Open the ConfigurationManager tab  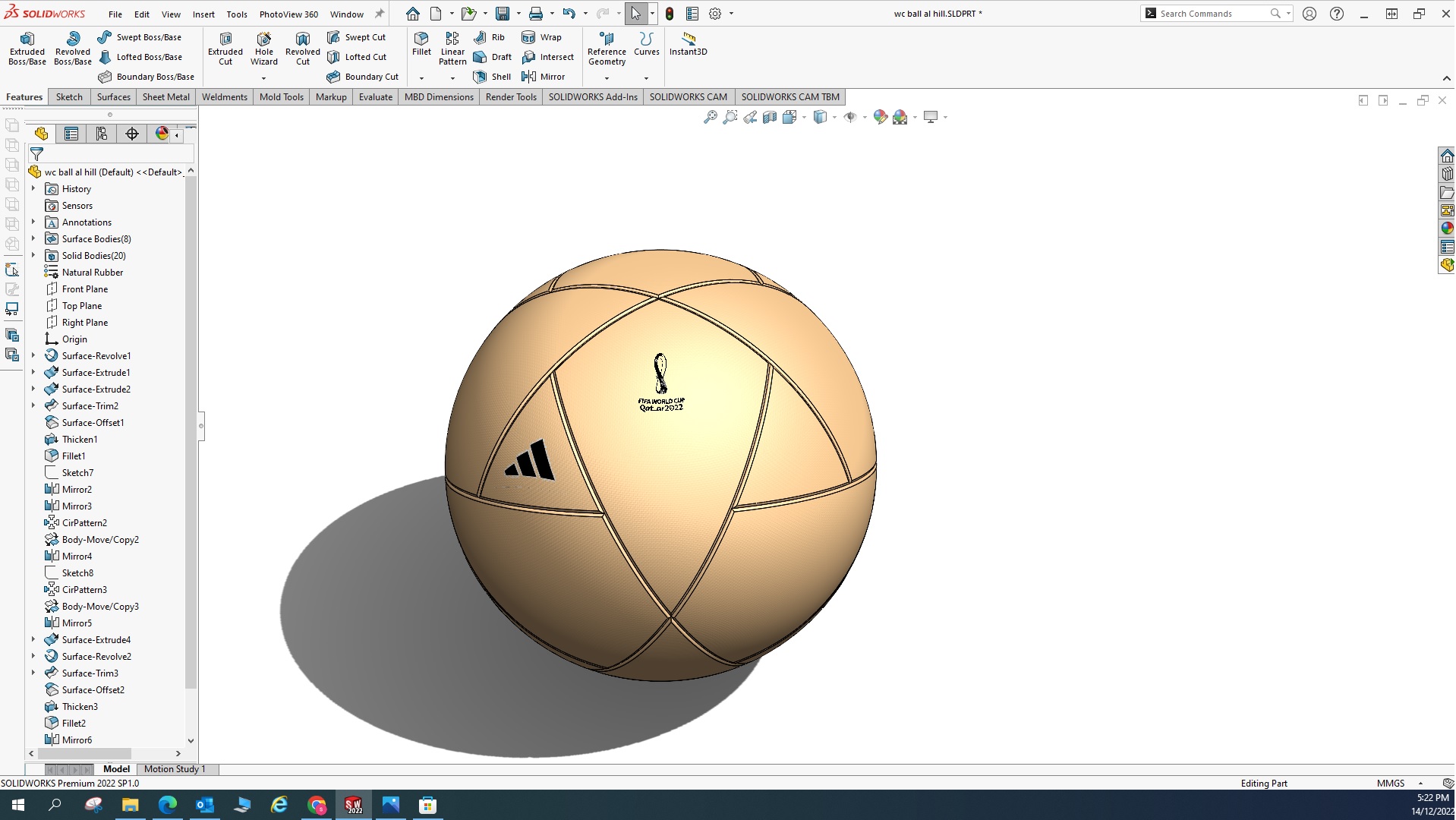pos(102,134)
